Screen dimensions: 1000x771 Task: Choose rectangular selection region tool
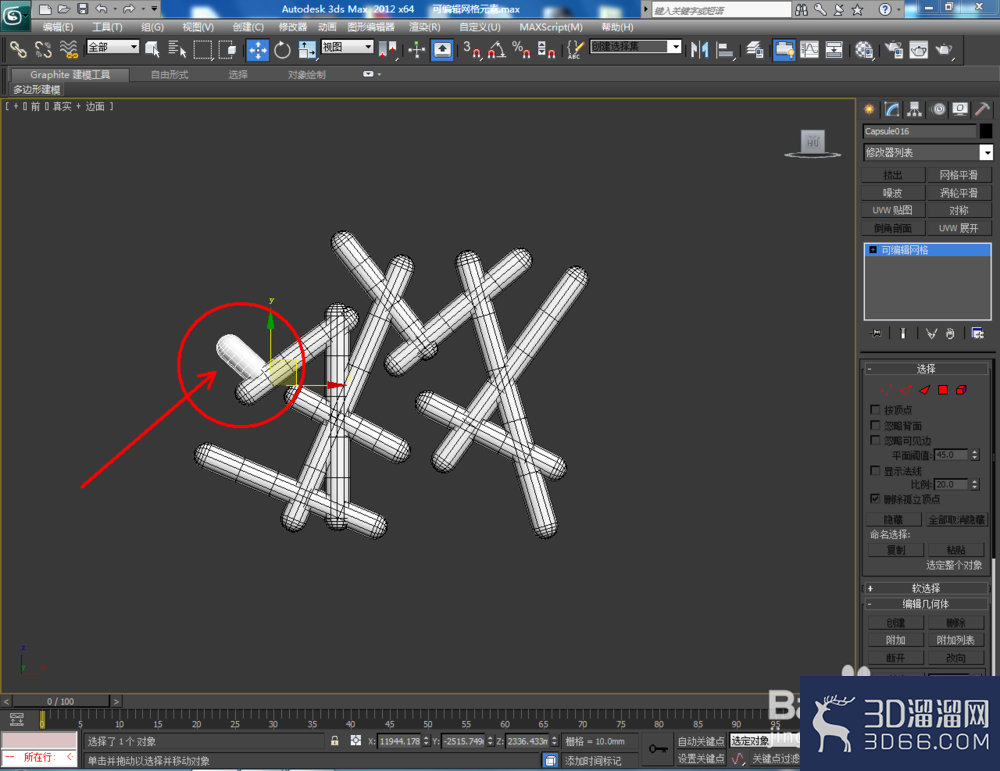(x=203, y=49)
